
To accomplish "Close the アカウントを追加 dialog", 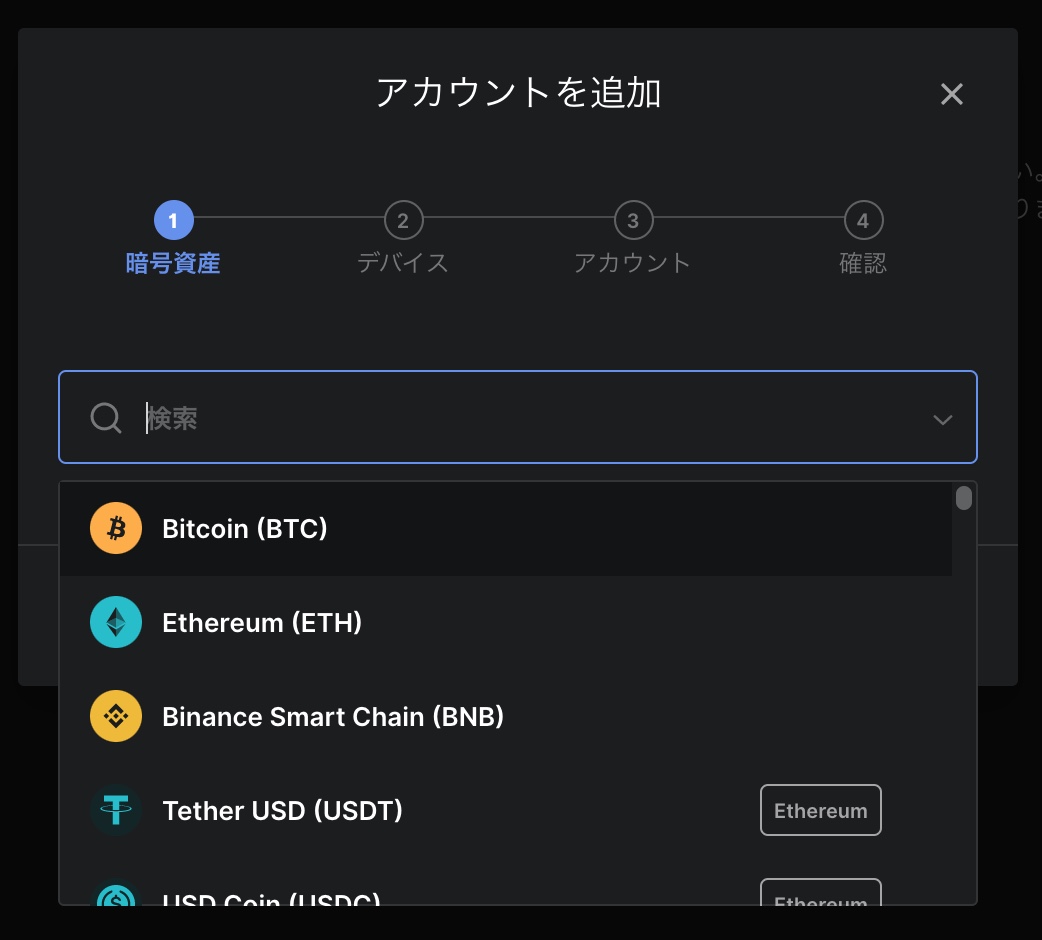I will click(951, 94).
